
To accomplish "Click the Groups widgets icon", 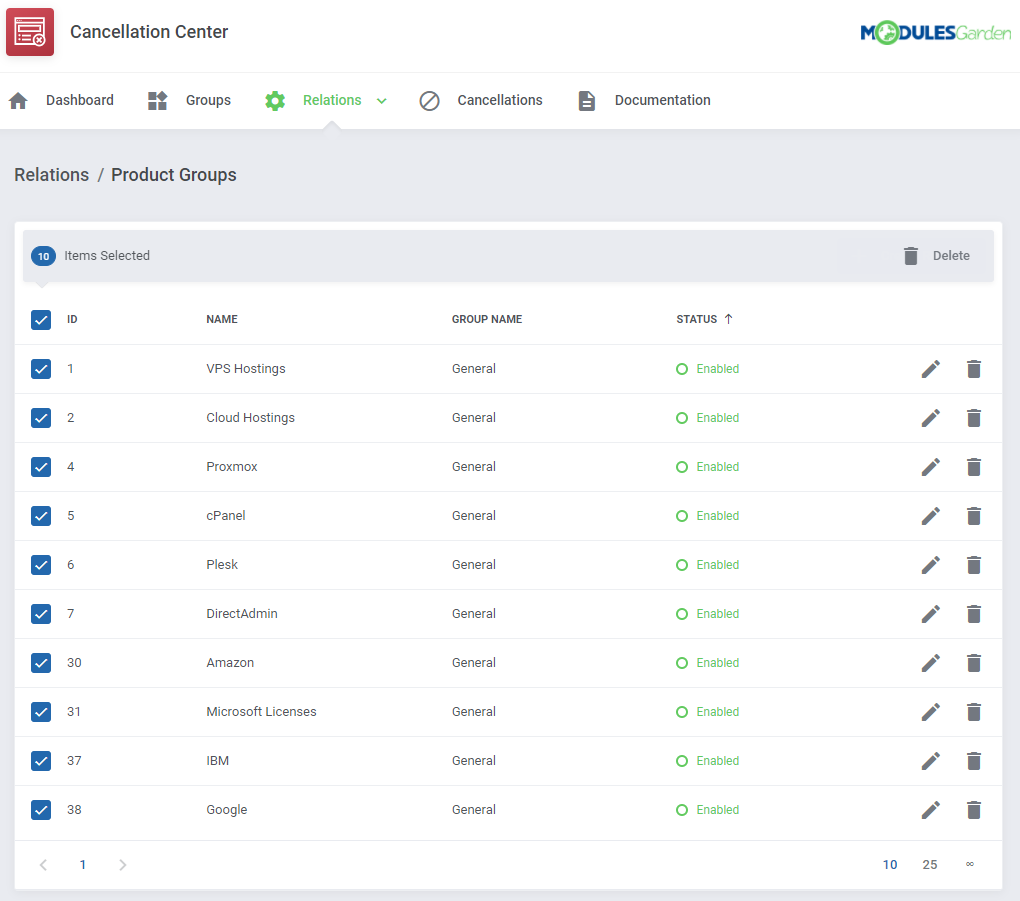I will click(157, 100).
